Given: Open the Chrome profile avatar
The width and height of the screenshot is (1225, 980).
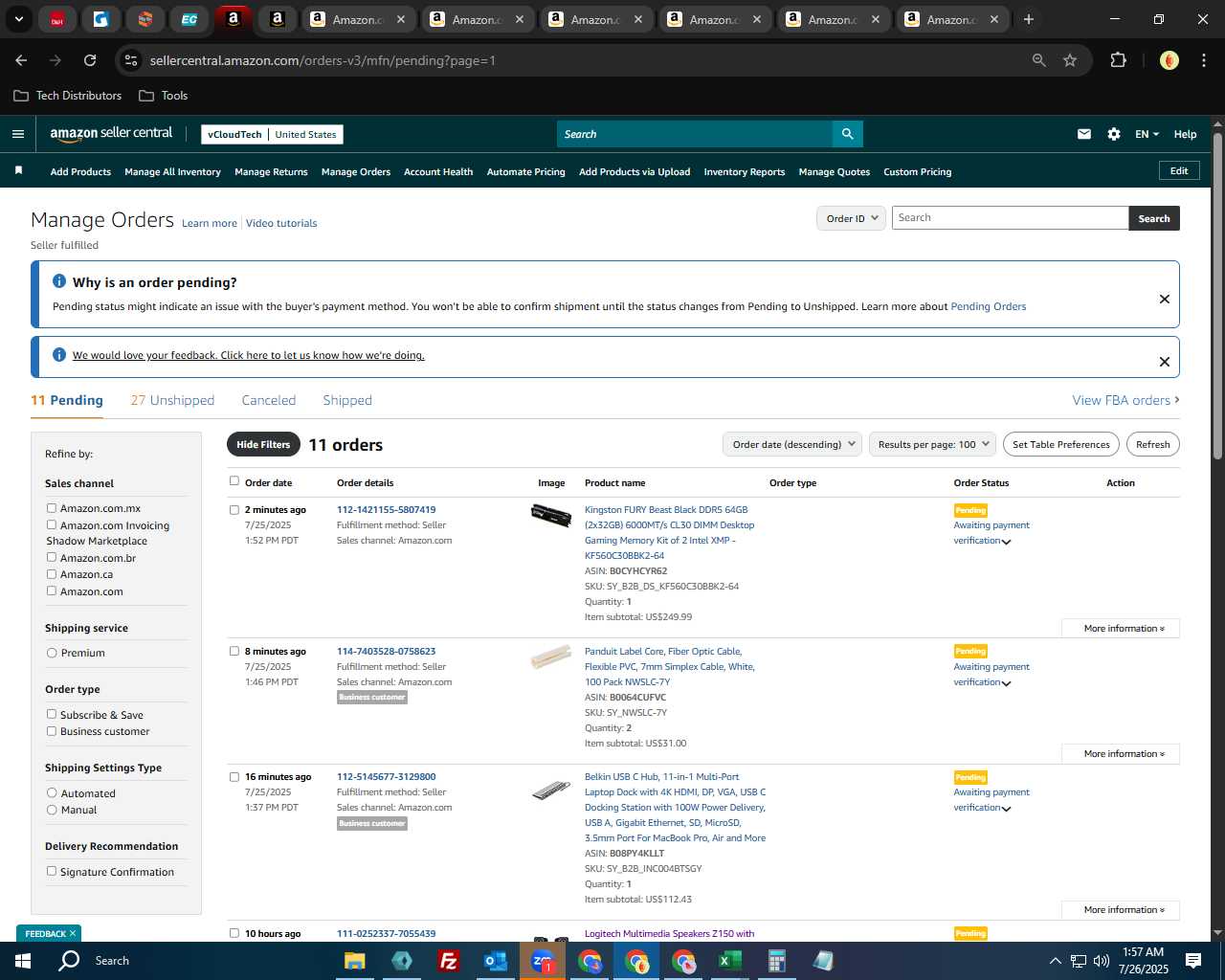Looking at the screenshot, I should point(1169,60).
